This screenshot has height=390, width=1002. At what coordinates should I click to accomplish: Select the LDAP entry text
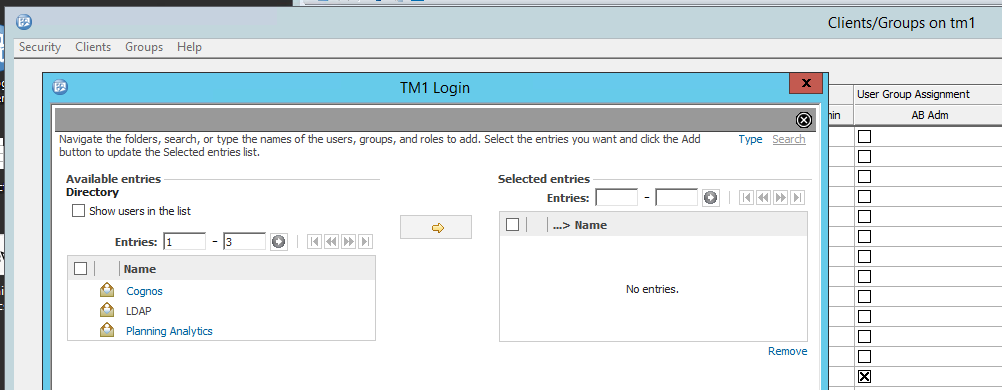click(x=139, y=311)
